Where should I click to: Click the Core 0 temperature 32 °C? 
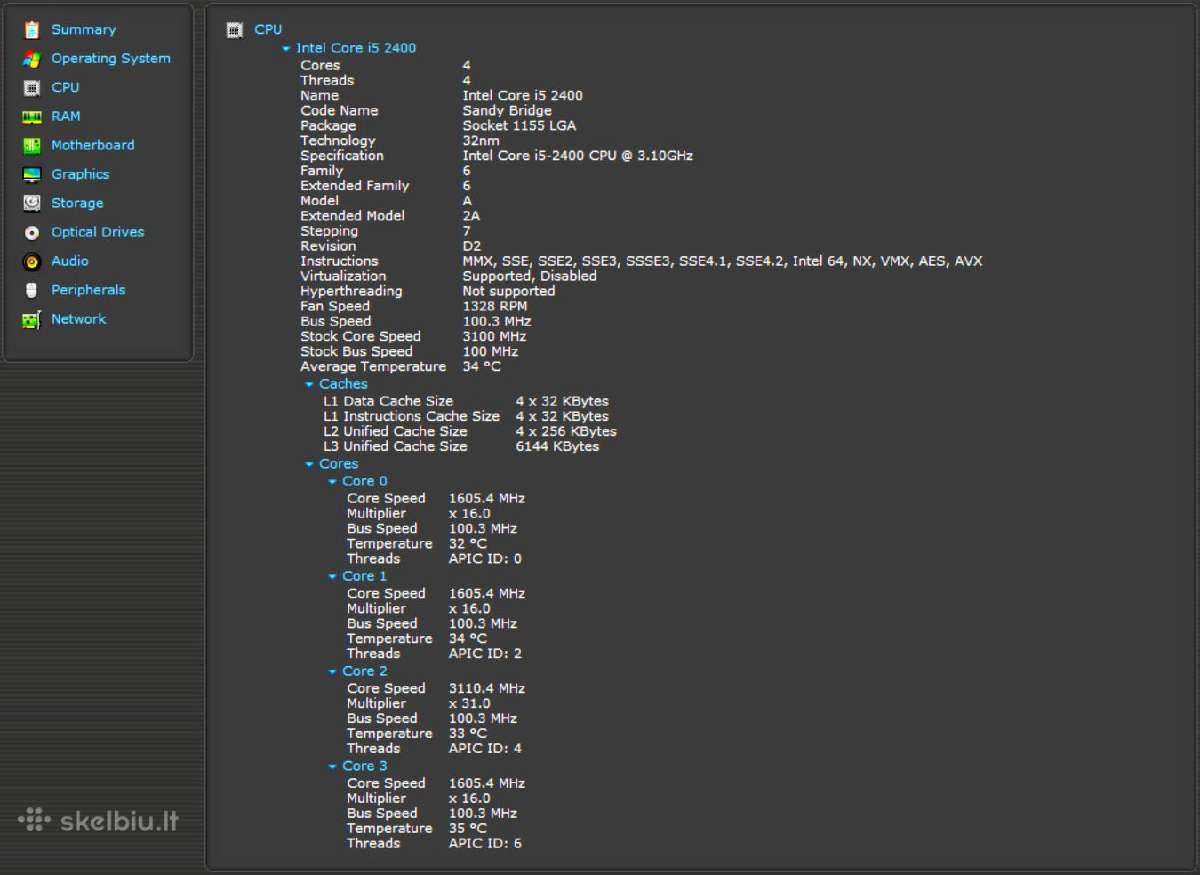point(468,544)
